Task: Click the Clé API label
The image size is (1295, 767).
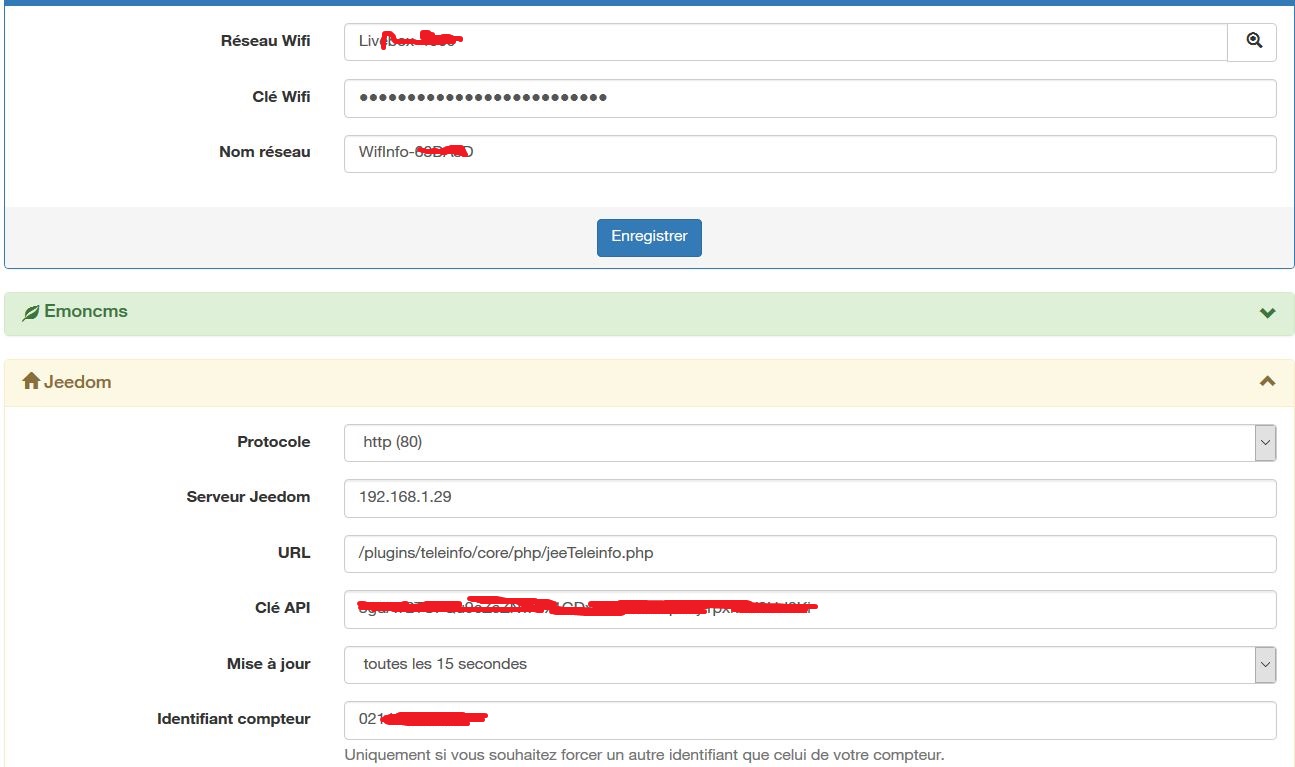Action: pos(282,608)
